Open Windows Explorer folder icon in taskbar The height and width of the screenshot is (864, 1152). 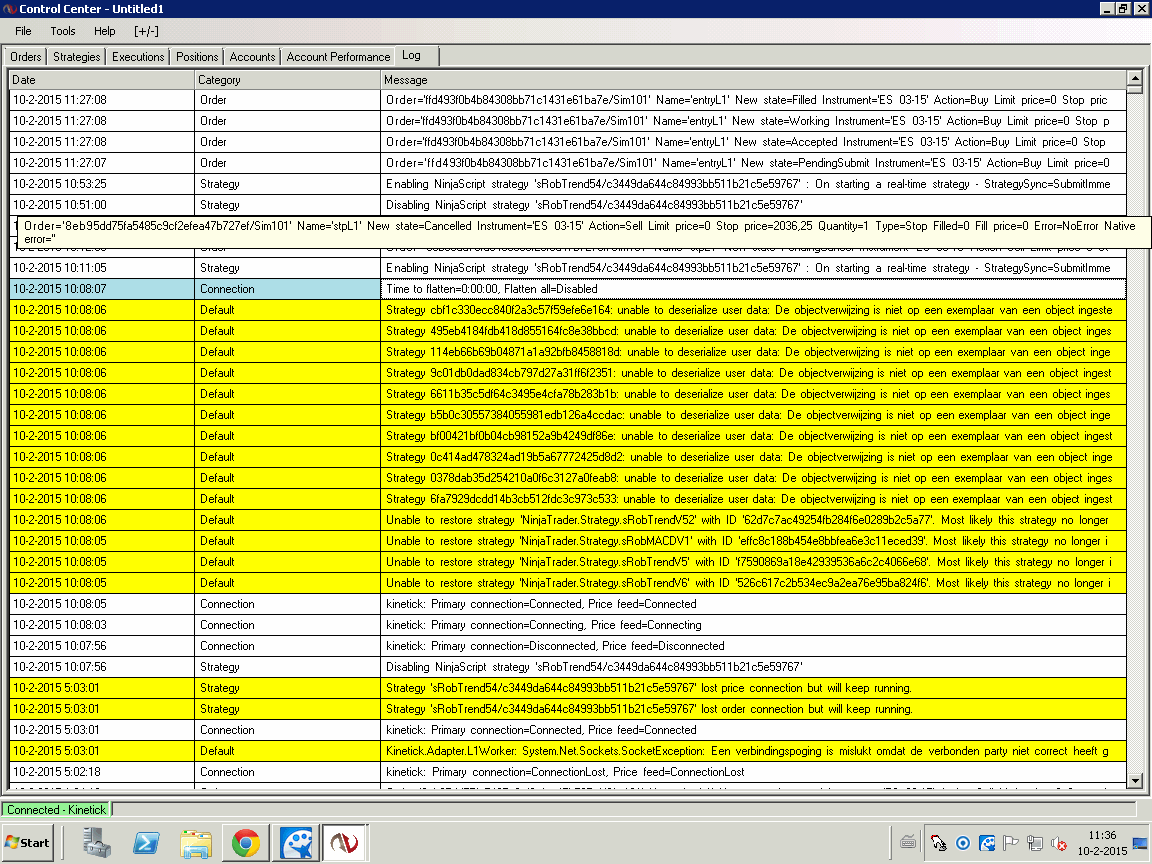pos(196,843)
